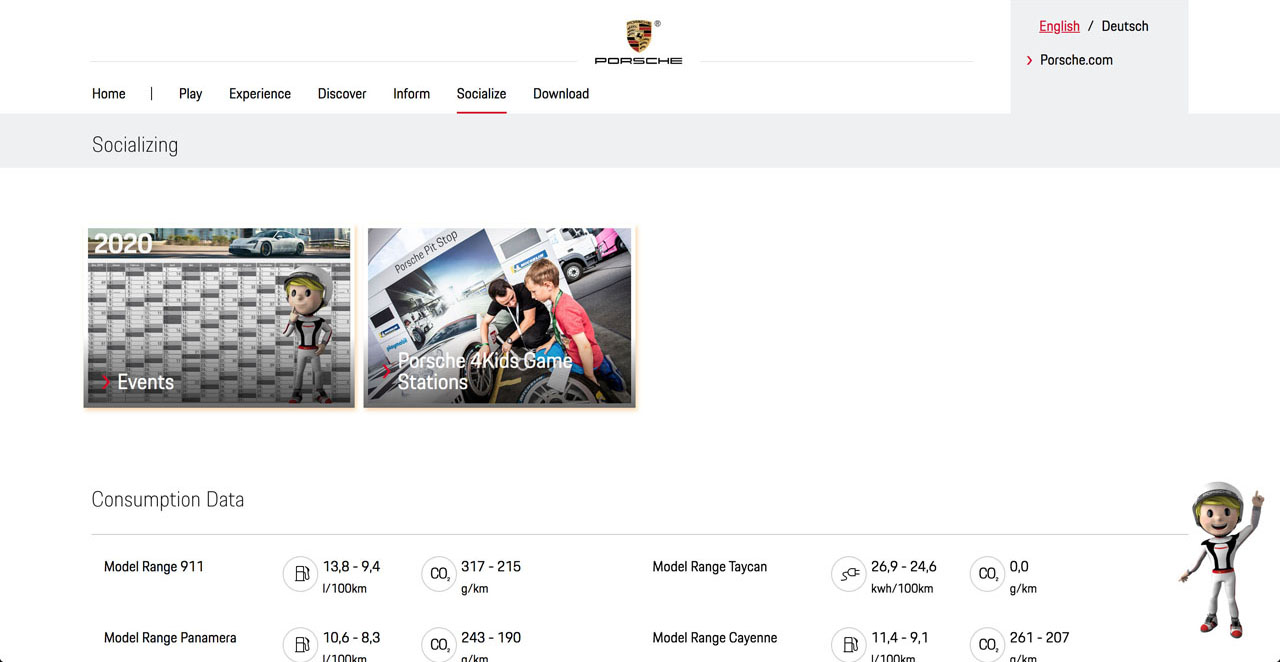This screenshot has height=662, width=1280.
Task: Click the 243 - 190 emissions value
Action: coord(491,637)
